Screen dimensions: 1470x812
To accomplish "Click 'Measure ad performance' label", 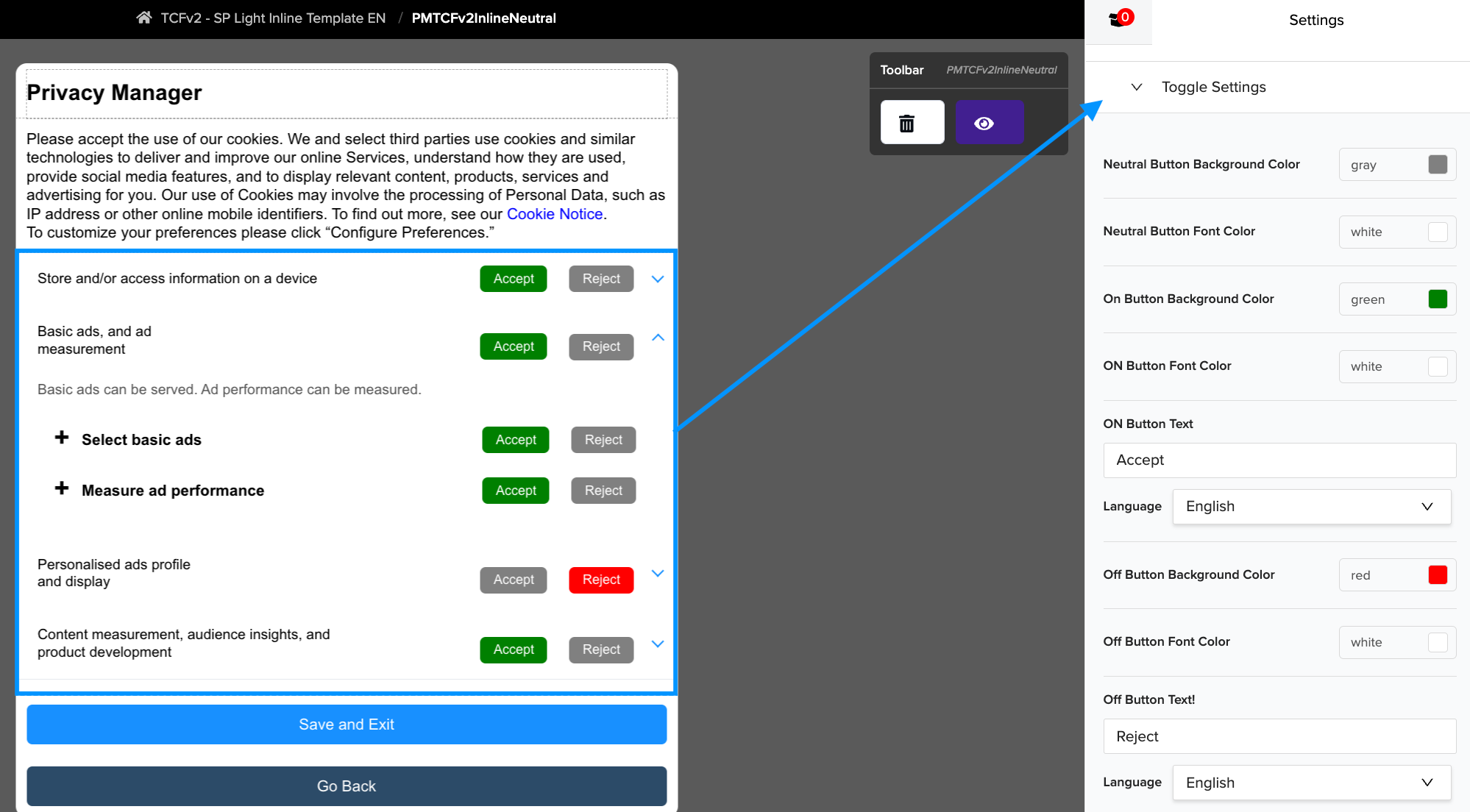I will tap(173, 491).
